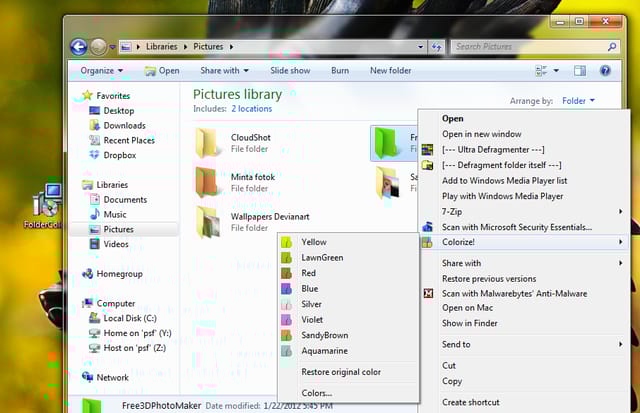Image resolution: width=640 pixels, height=413 pixels.
Task: Pick the Silver folder color swatch
Action: (287, 304)
